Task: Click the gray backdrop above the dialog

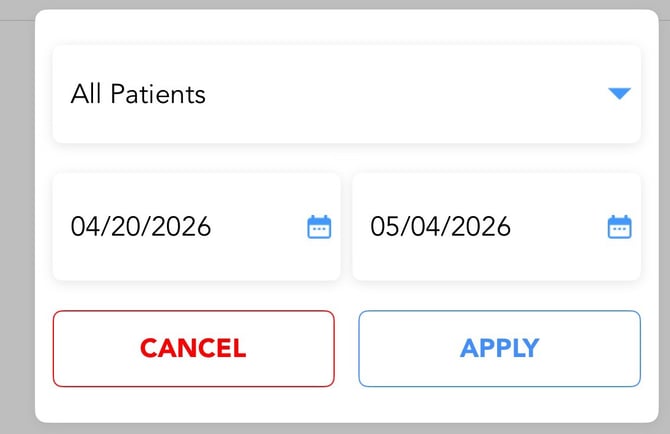Action: (335, 4)
